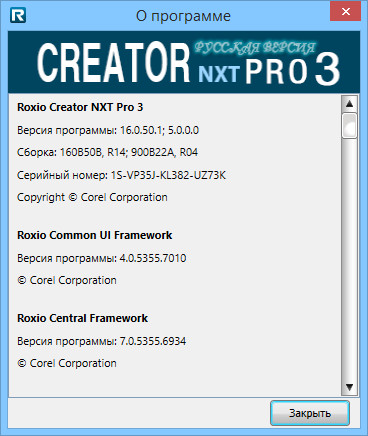
Task: Select the Roxio Central Framework heading
Action: (82, 318)
